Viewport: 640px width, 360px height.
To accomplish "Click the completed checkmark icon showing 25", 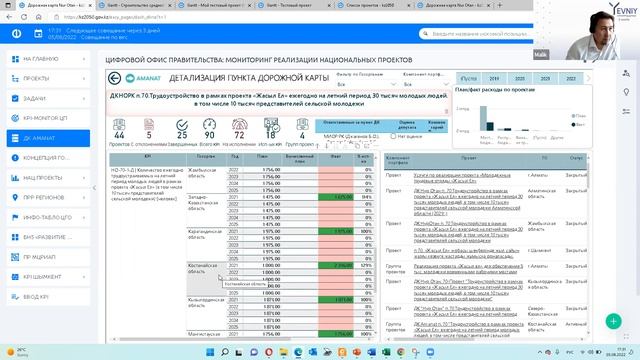I will 182,124.
